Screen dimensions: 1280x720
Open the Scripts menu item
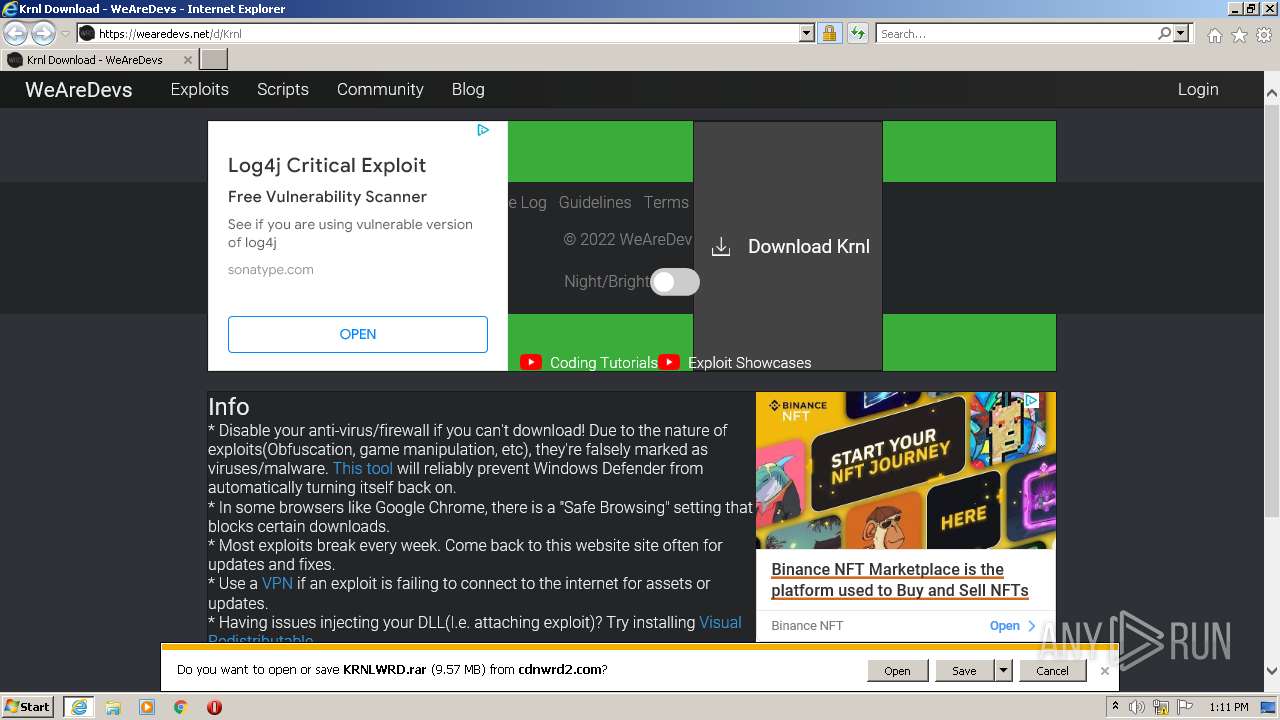[x=283, y=89]
